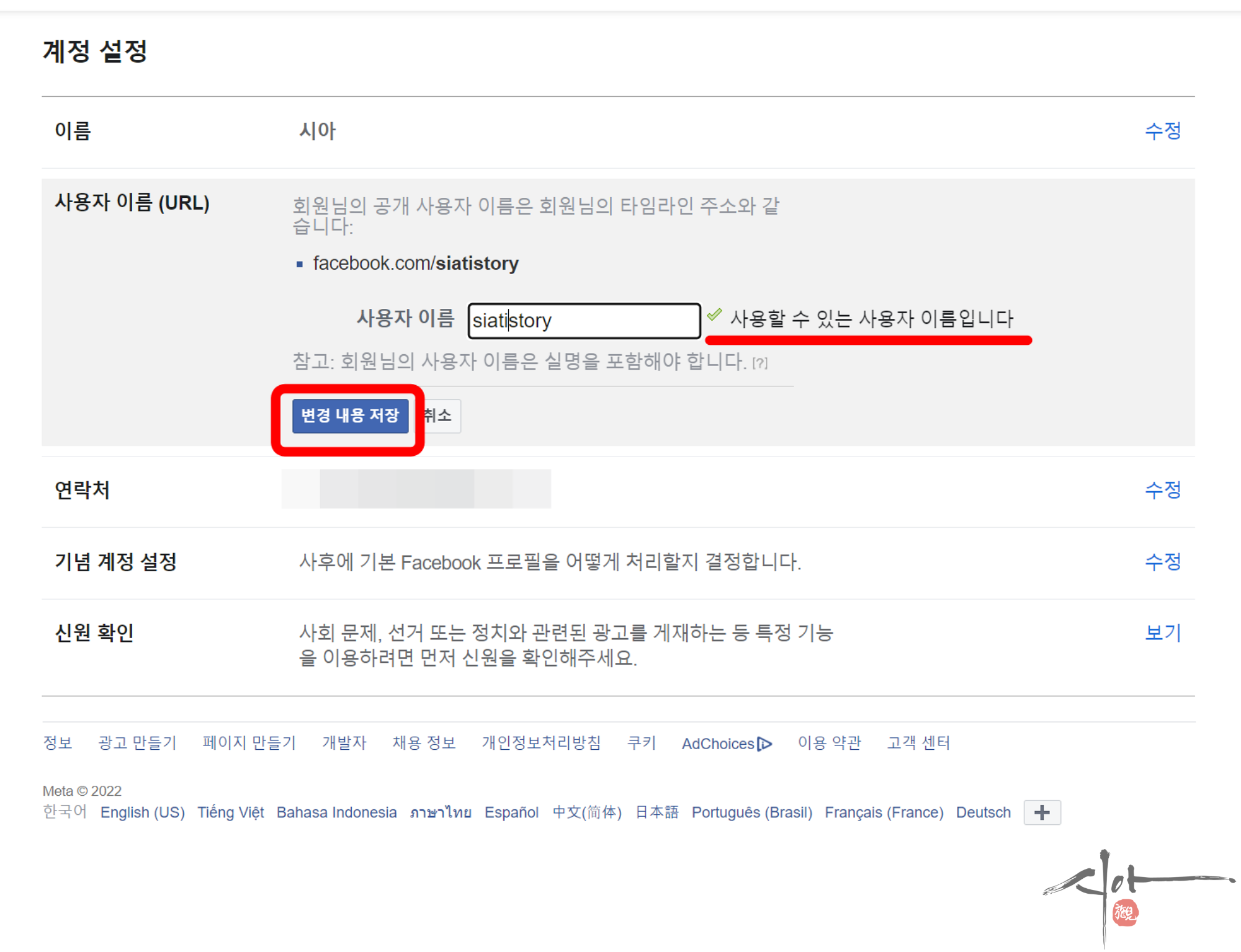1241x952 pixels.
Task: Choose Deutsch language option
Action: click(x=983, y=812)
